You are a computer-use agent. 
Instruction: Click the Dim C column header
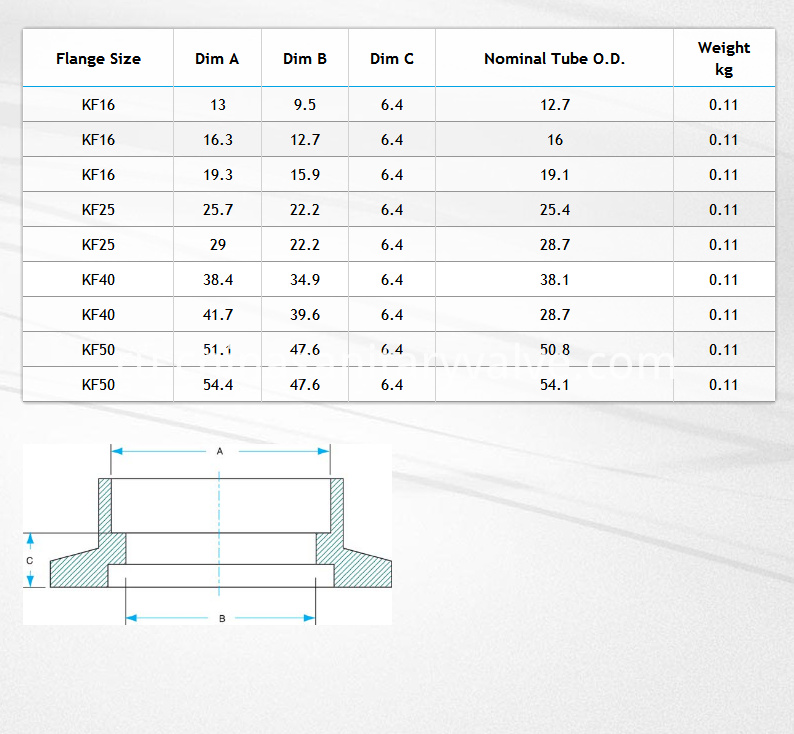point(392,59)
